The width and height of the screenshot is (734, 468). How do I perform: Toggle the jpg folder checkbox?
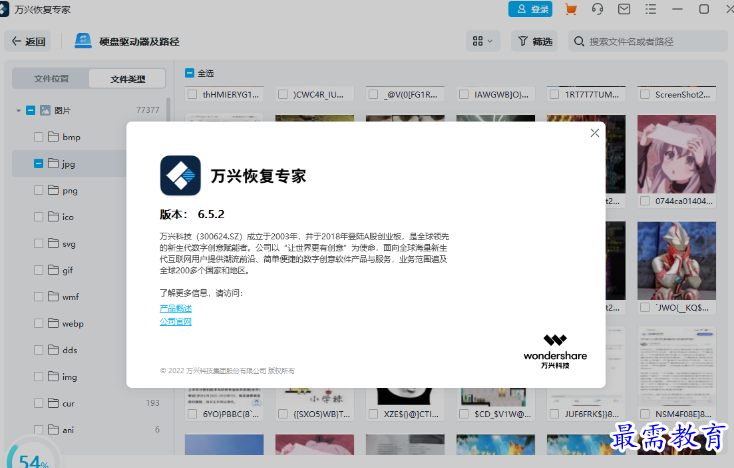[38, 163]
